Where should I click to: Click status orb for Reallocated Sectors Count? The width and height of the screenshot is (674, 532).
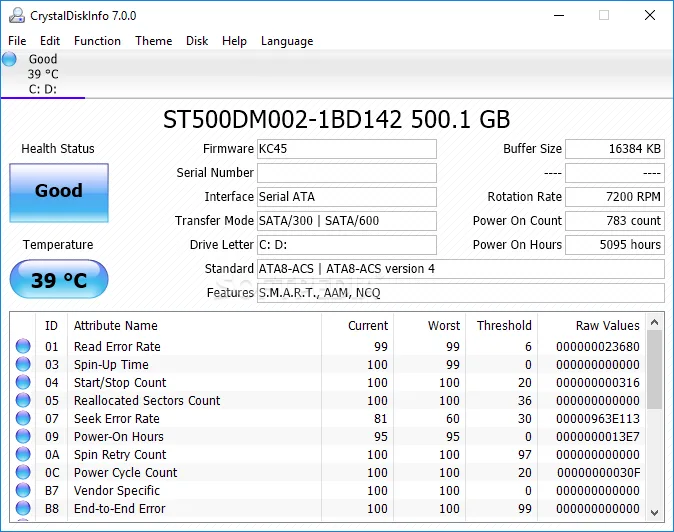[x=23, y=400]
